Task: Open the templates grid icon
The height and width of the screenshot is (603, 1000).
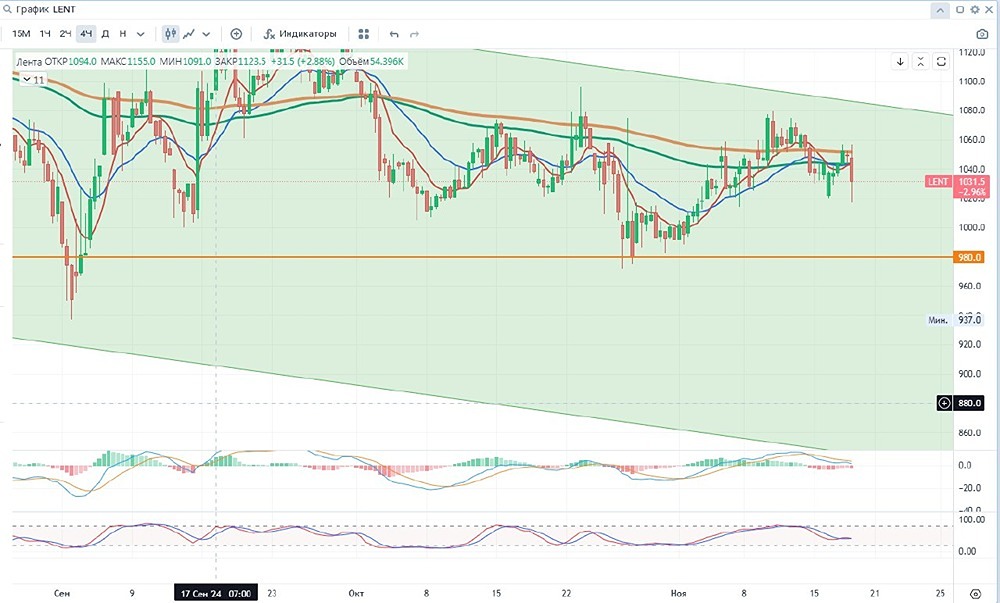Action: 364,34
